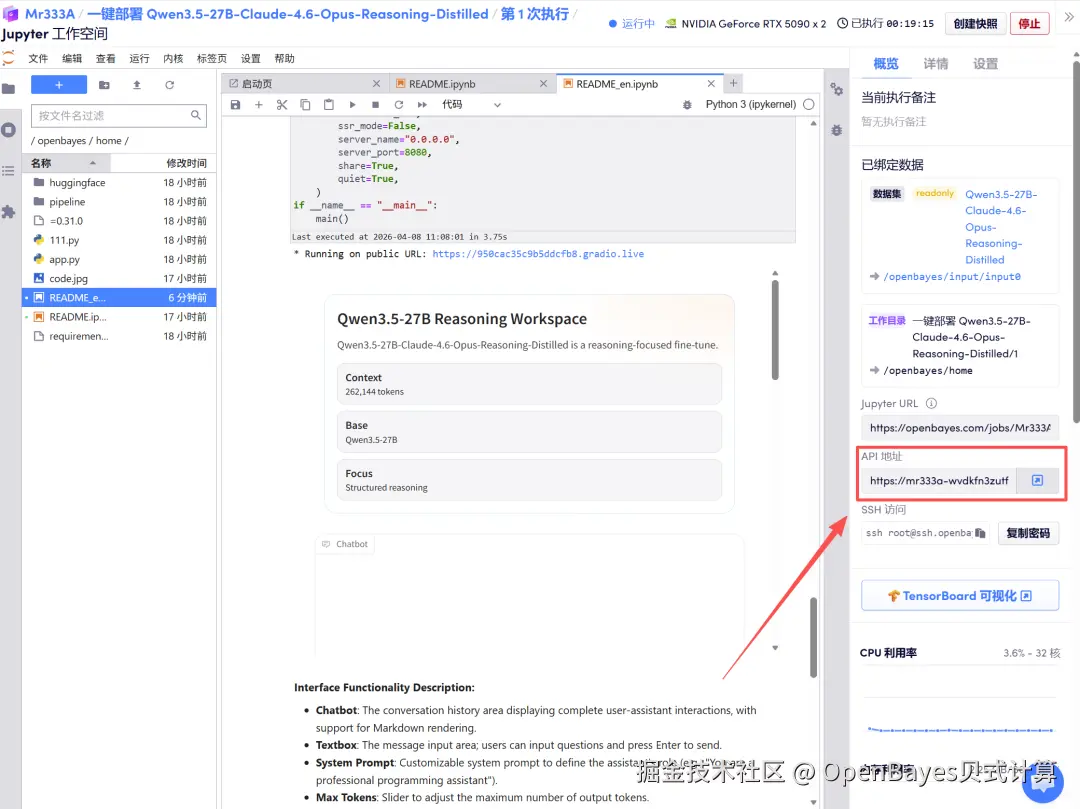
Task: Create a new folder in file browser
Action: [x=104, y=85]
